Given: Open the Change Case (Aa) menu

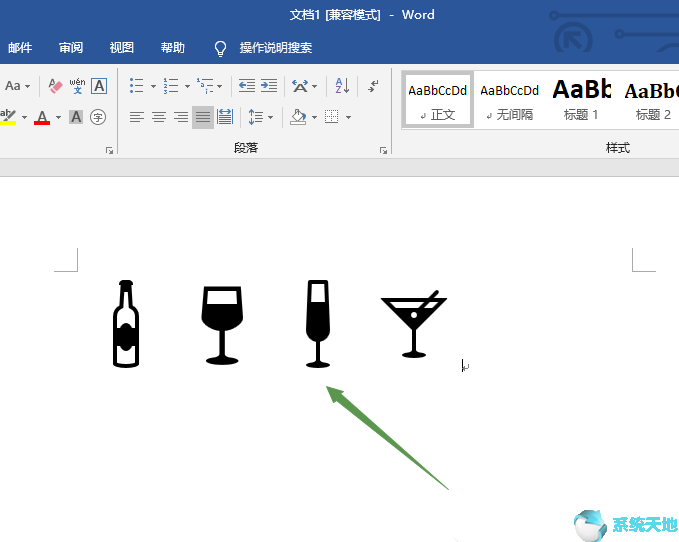Looking at the screenshot, I should (17, 86).
